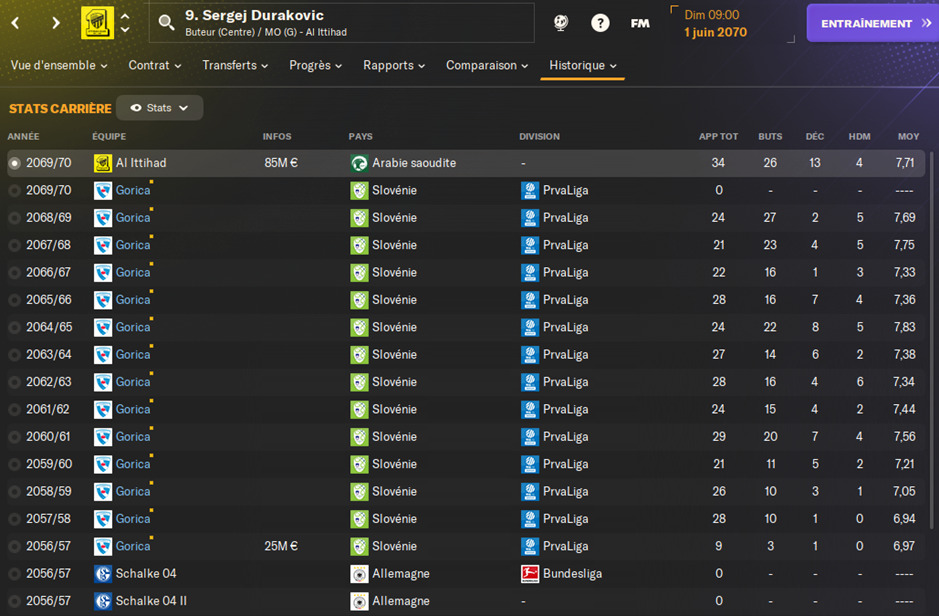Image resolution: width=939 pixels, height=616 pixels.
Task: Click the vertical scrollbar of the stats table
Action: pos(931,341)
